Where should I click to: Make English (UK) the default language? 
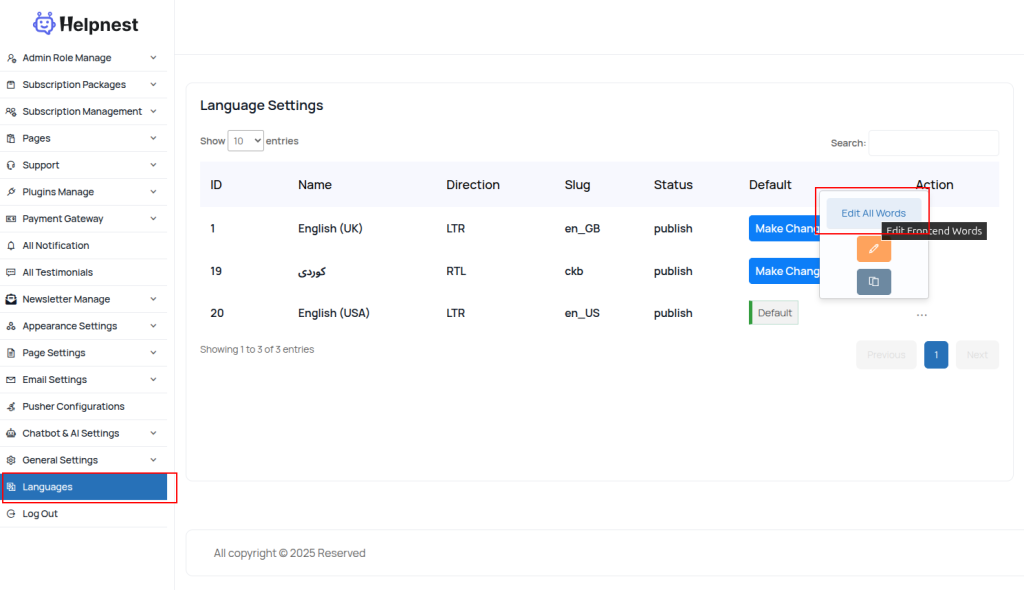pos(785,229)
